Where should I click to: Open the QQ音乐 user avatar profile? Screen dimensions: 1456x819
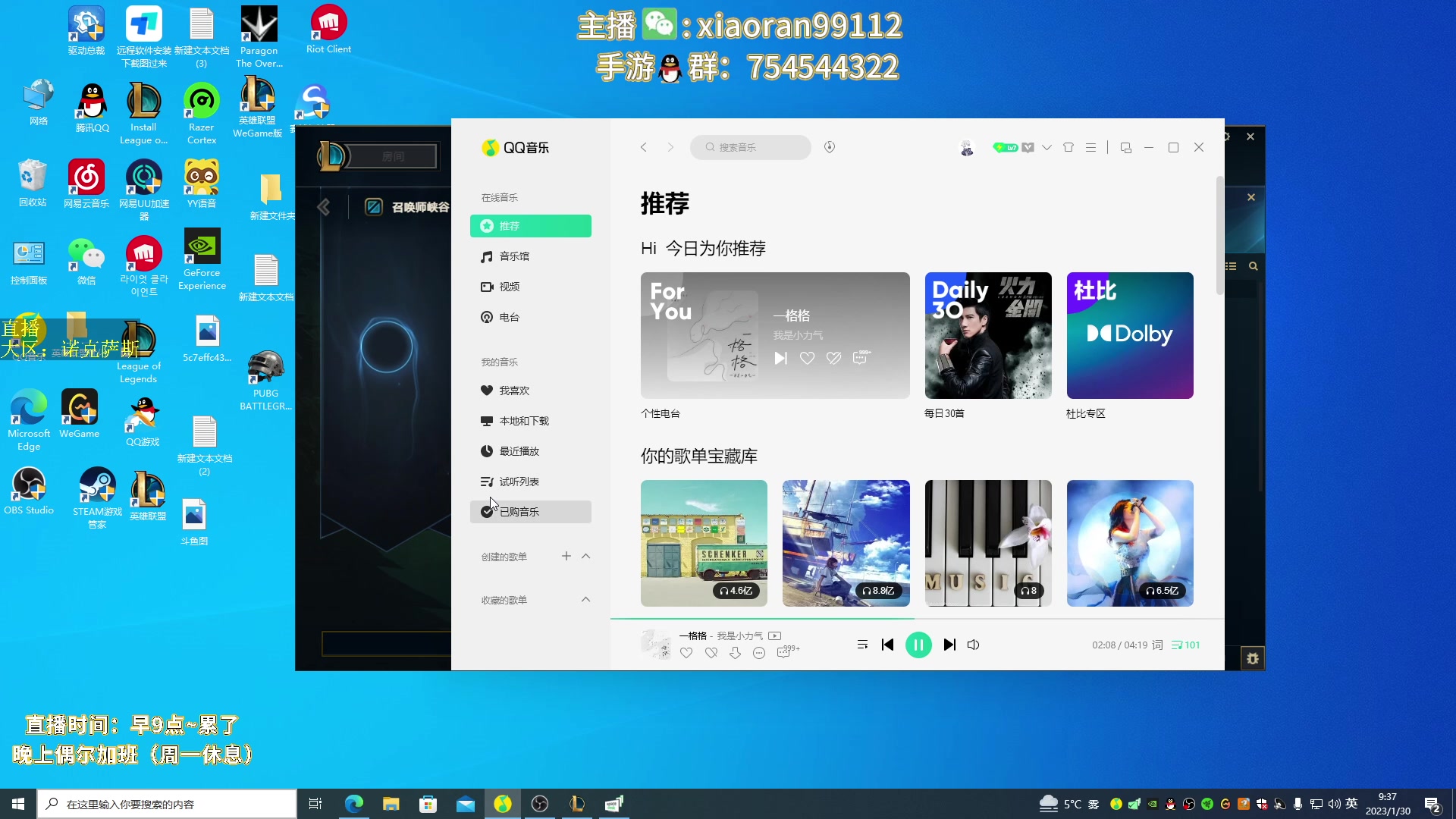click(966, 148)
